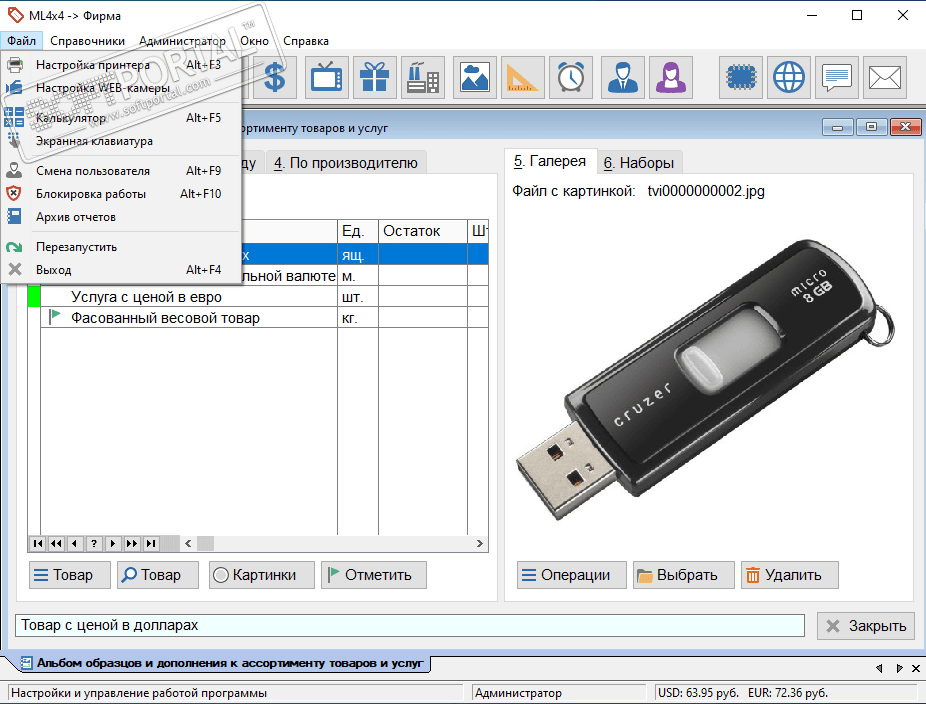Click the tab strip left arrow

point(879,668)
